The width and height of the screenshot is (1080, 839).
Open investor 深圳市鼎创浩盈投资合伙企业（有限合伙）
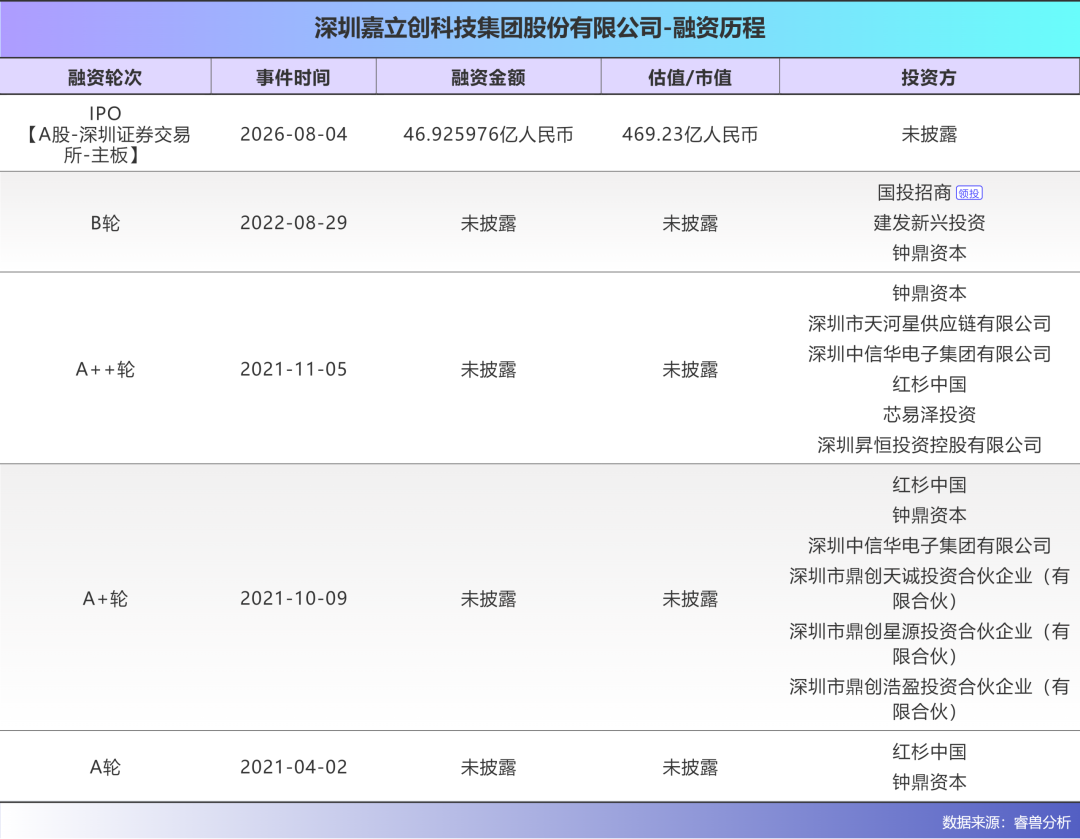click(929, 698)
